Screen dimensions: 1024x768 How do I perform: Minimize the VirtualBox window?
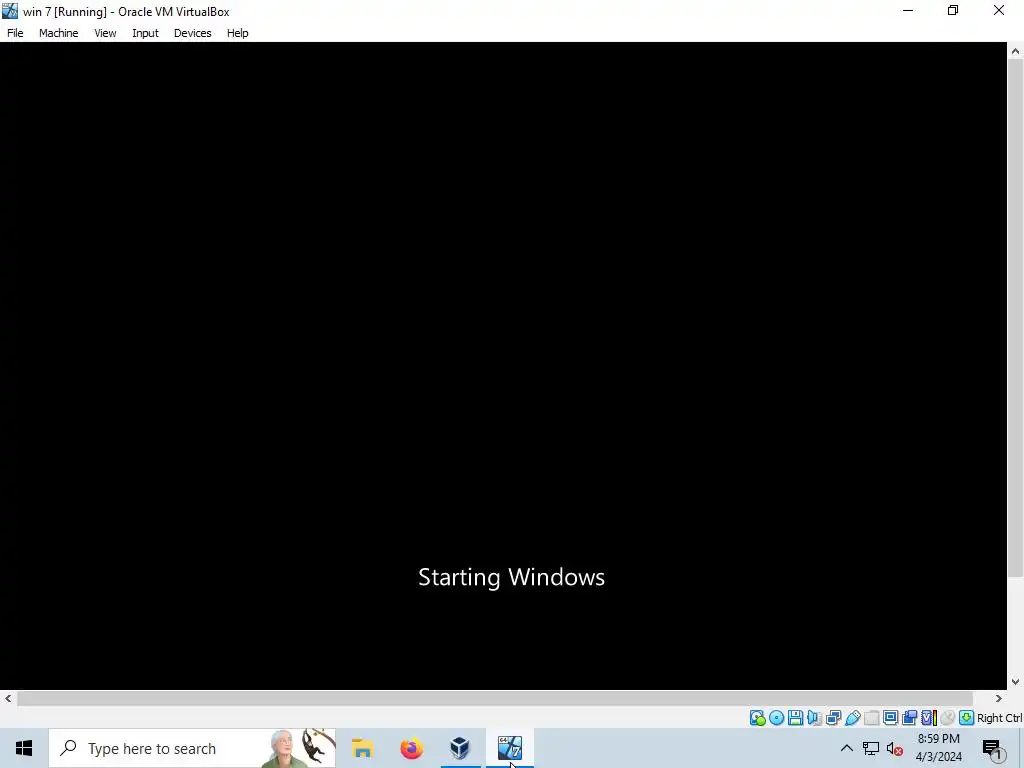[908, 10]
